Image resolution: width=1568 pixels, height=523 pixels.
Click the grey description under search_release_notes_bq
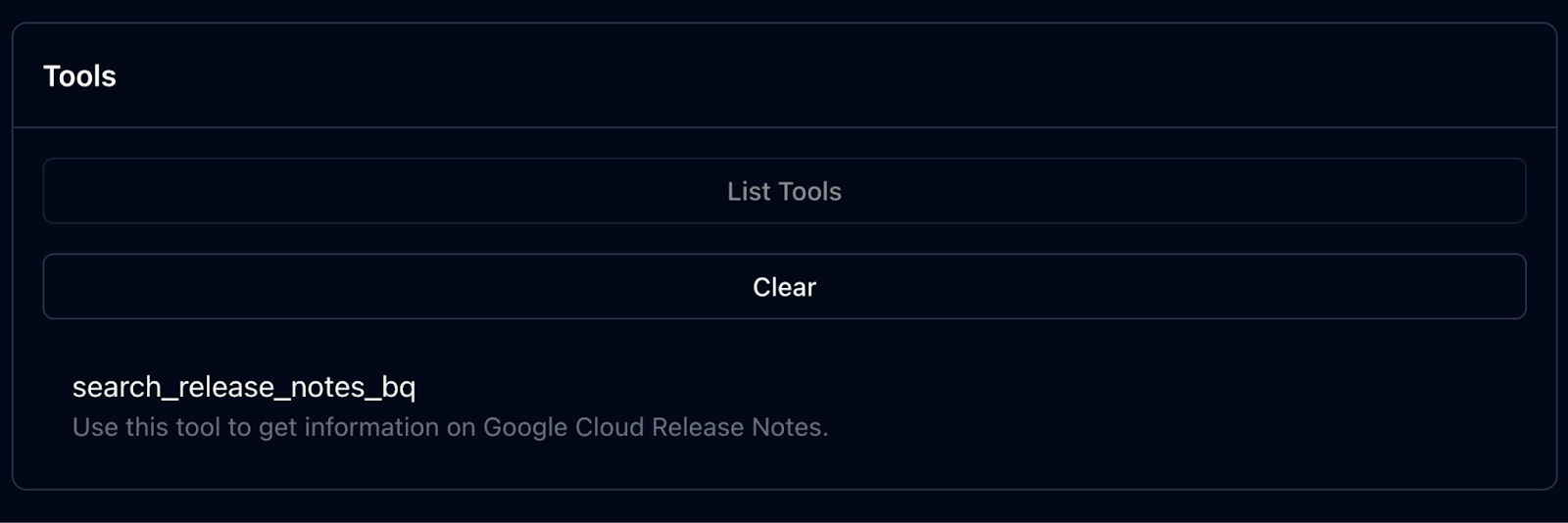450,427
